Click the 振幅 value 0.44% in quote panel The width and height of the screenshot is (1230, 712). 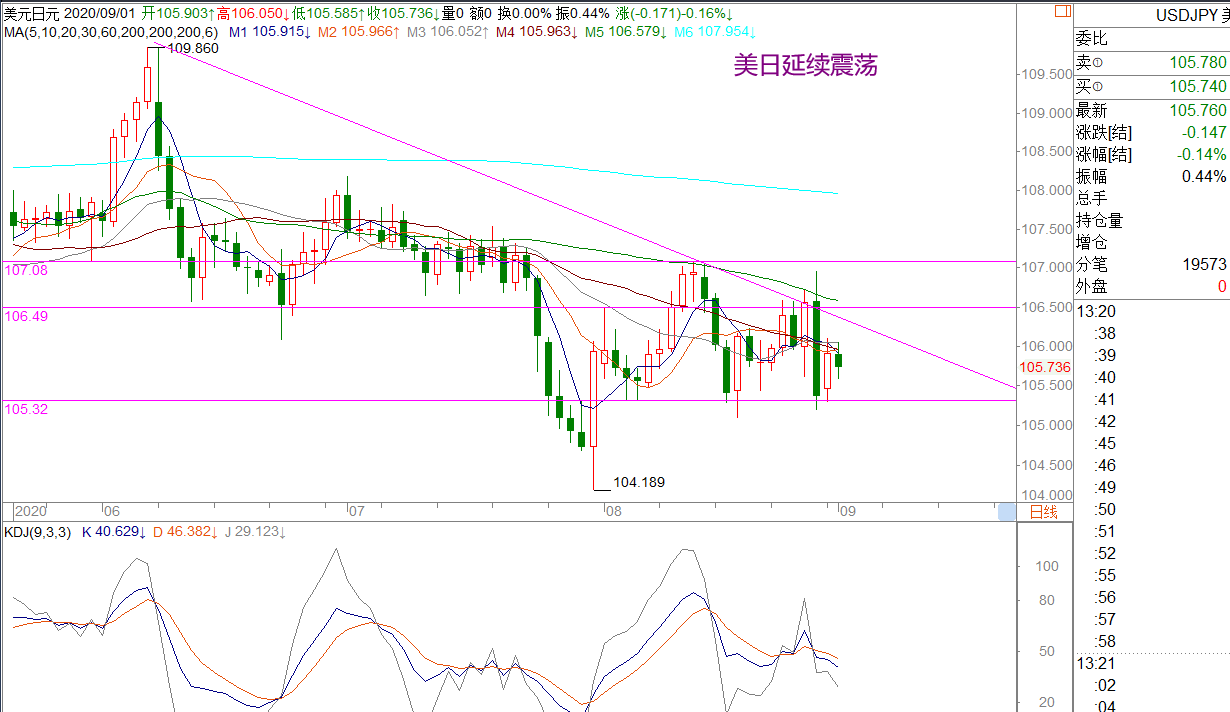(1204, 177)
